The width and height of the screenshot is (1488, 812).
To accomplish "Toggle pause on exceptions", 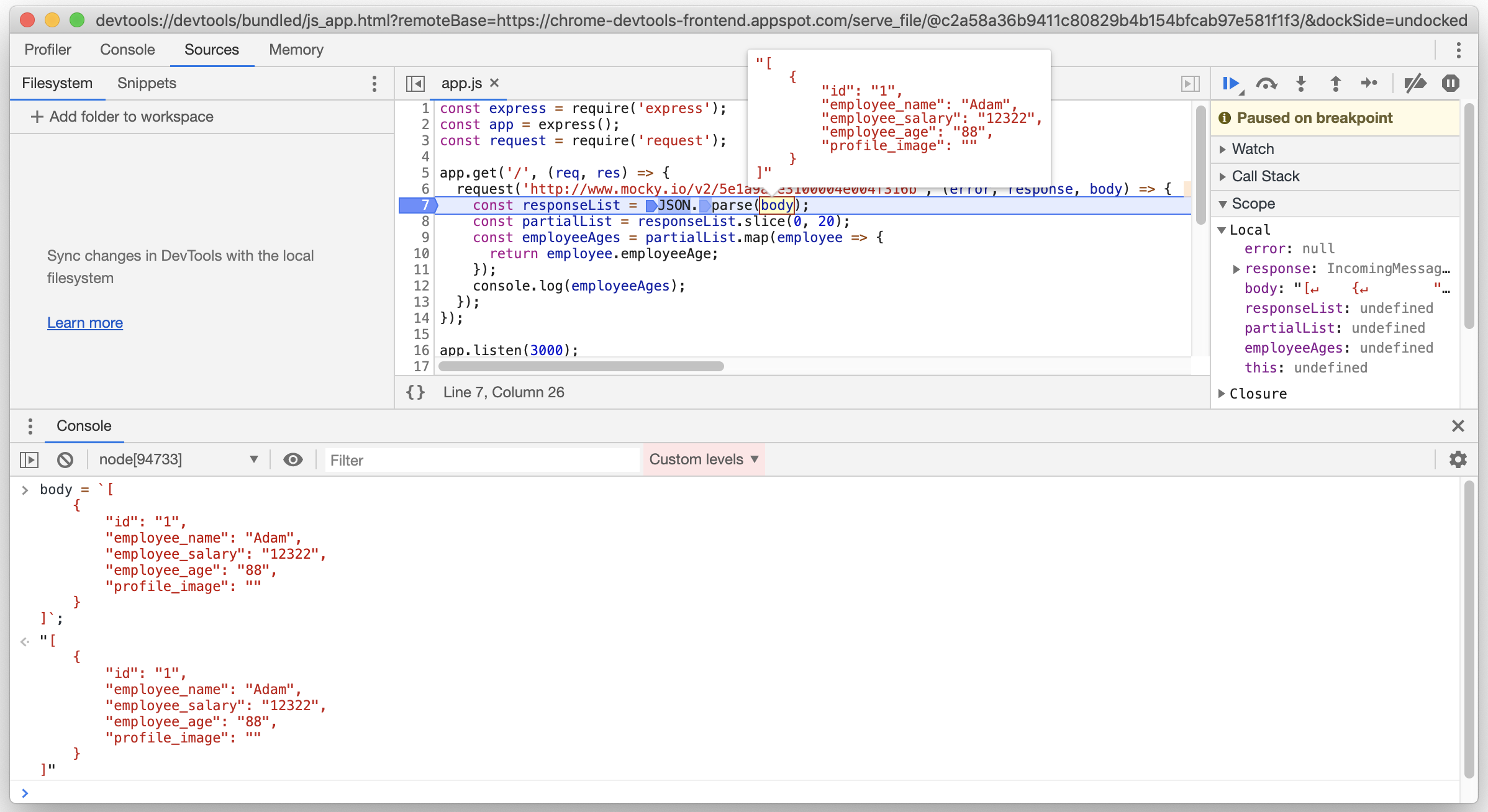I will [x=1450, y=83].
